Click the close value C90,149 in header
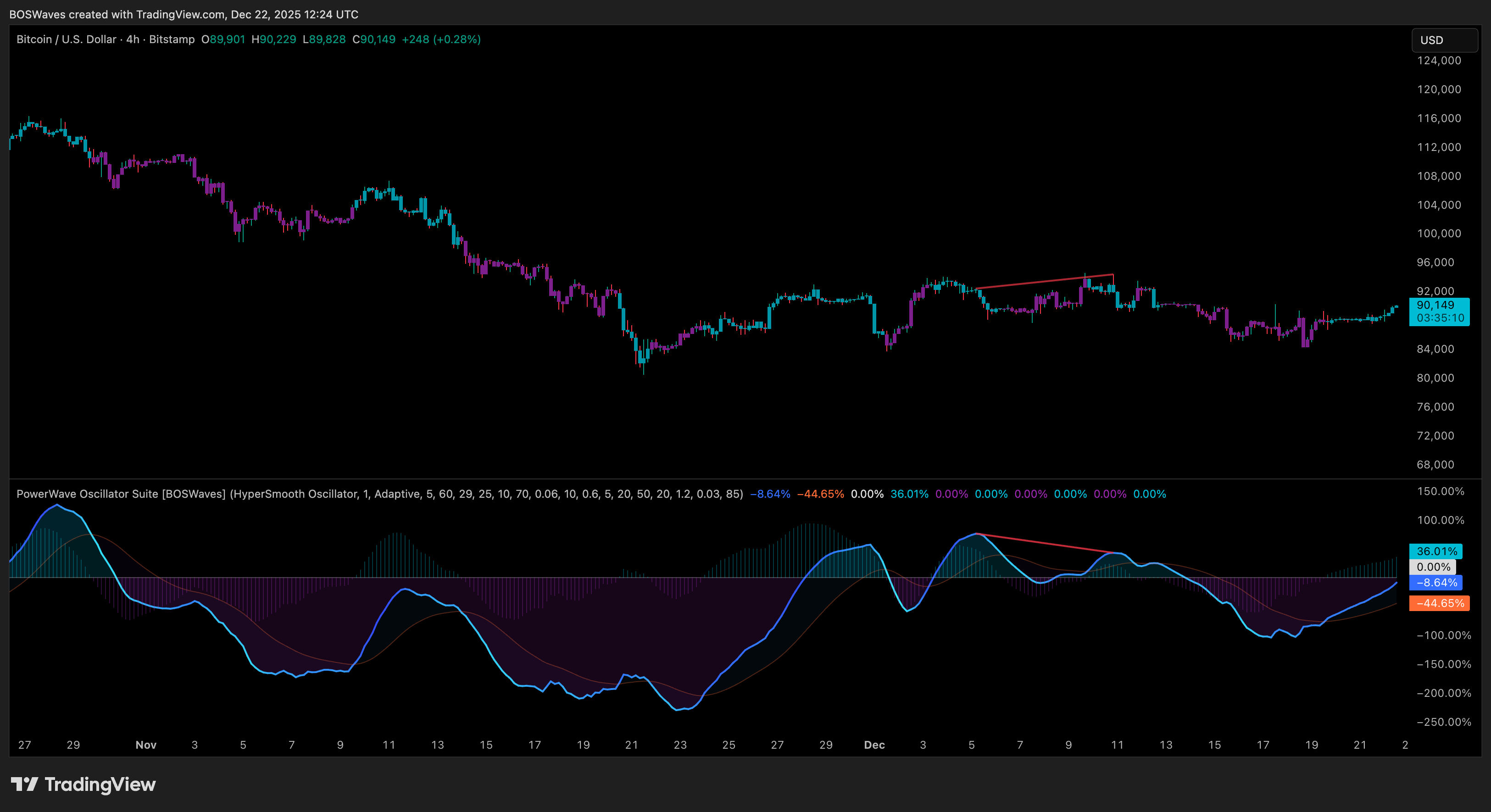 coord(374,39)
